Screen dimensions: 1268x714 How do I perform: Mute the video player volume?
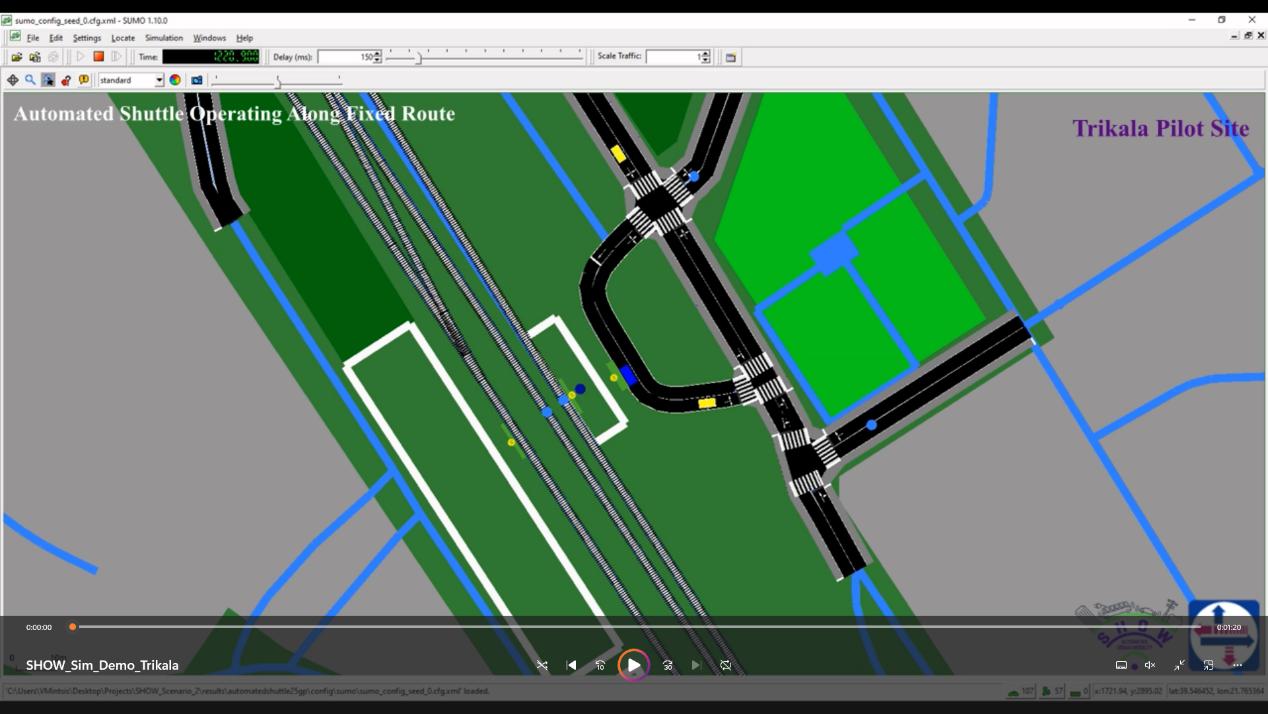click(x=1150, y=665)
